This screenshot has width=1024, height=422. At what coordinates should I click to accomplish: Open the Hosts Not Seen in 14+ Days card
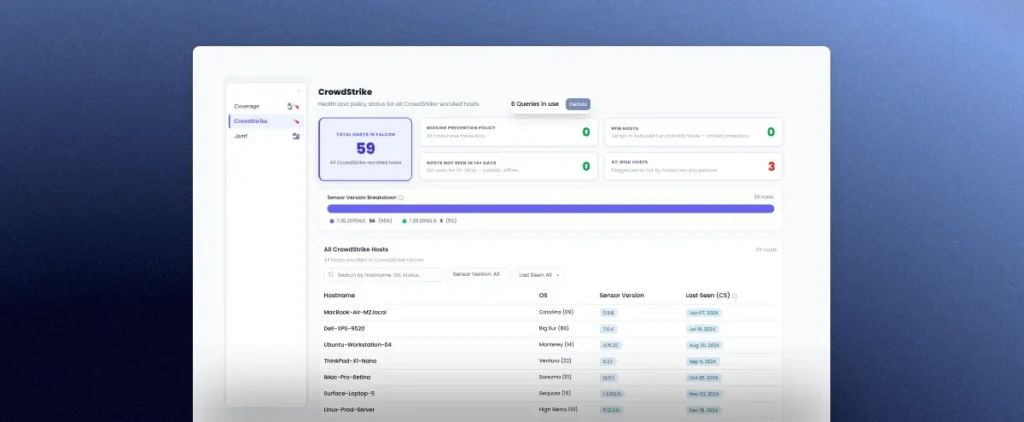pyautogui.click(x=508, y=167)
